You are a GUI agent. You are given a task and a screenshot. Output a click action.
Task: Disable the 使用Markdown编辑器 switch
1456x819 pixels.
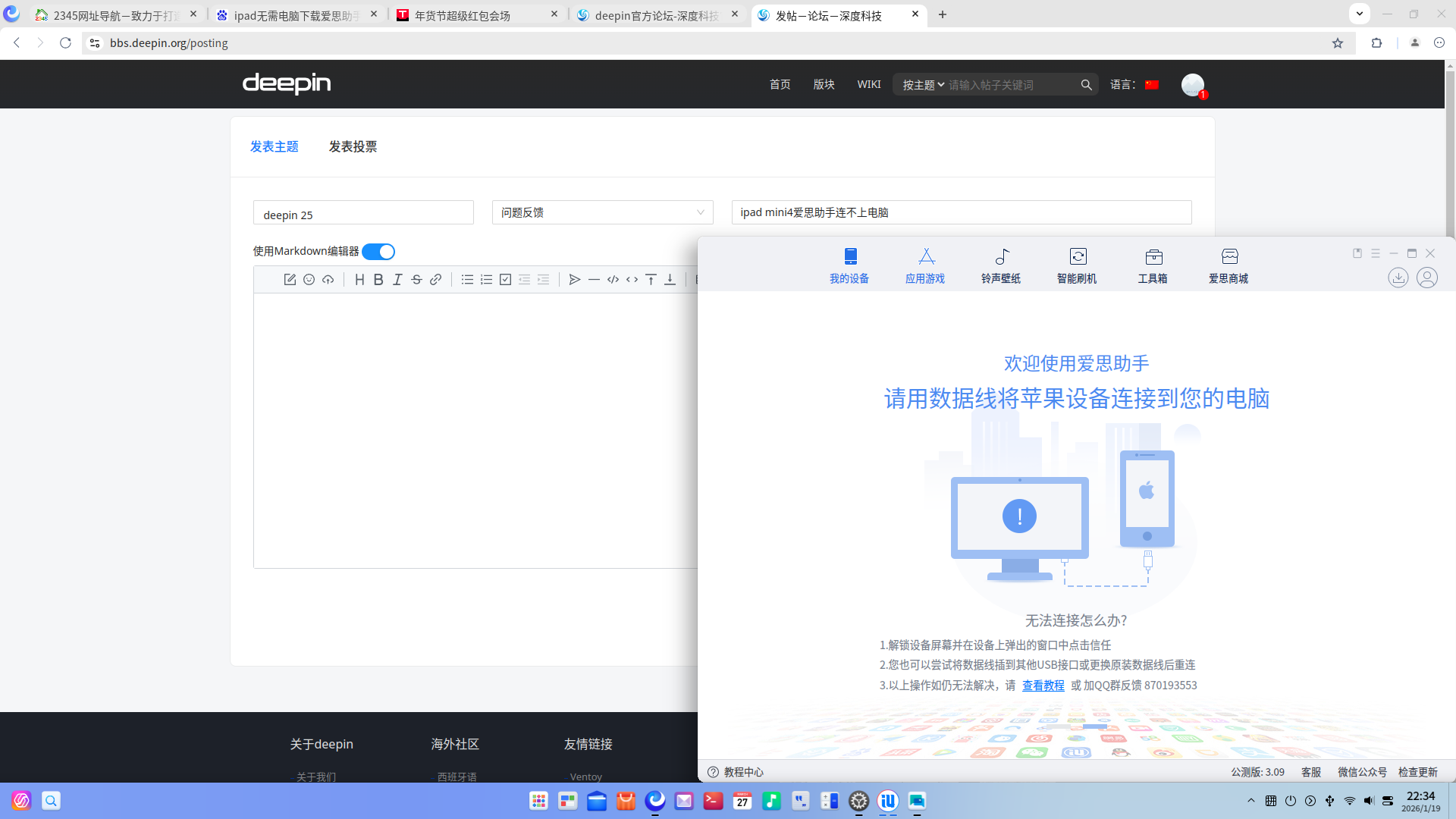click(378, 251)
